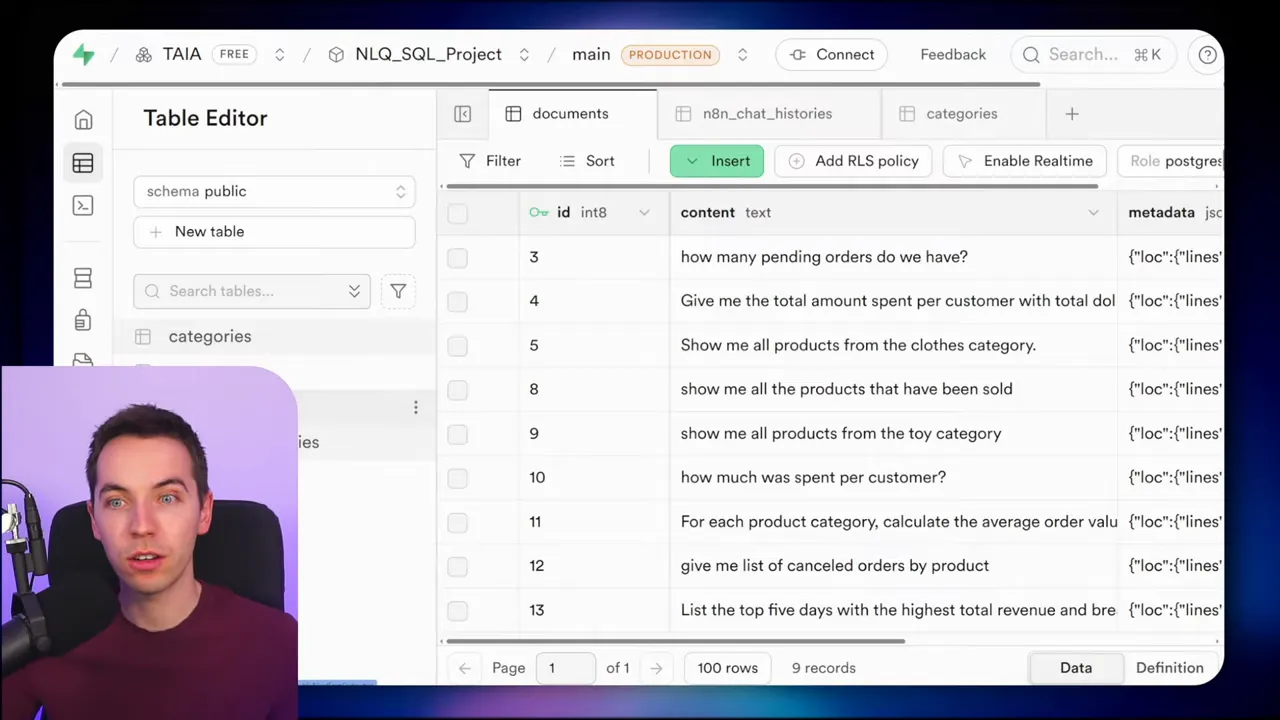Open the help icon in the top bar

1207,55
